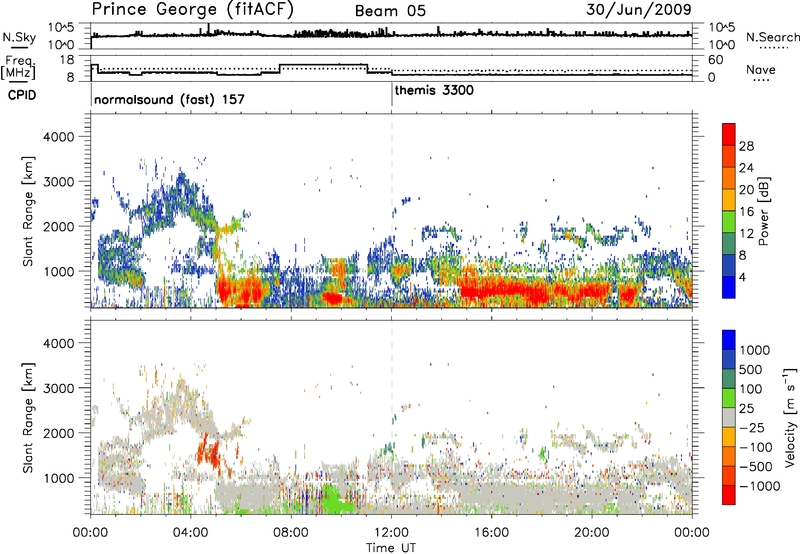Click the 'themis 3300' CPID text

click(x=434, y=90)
